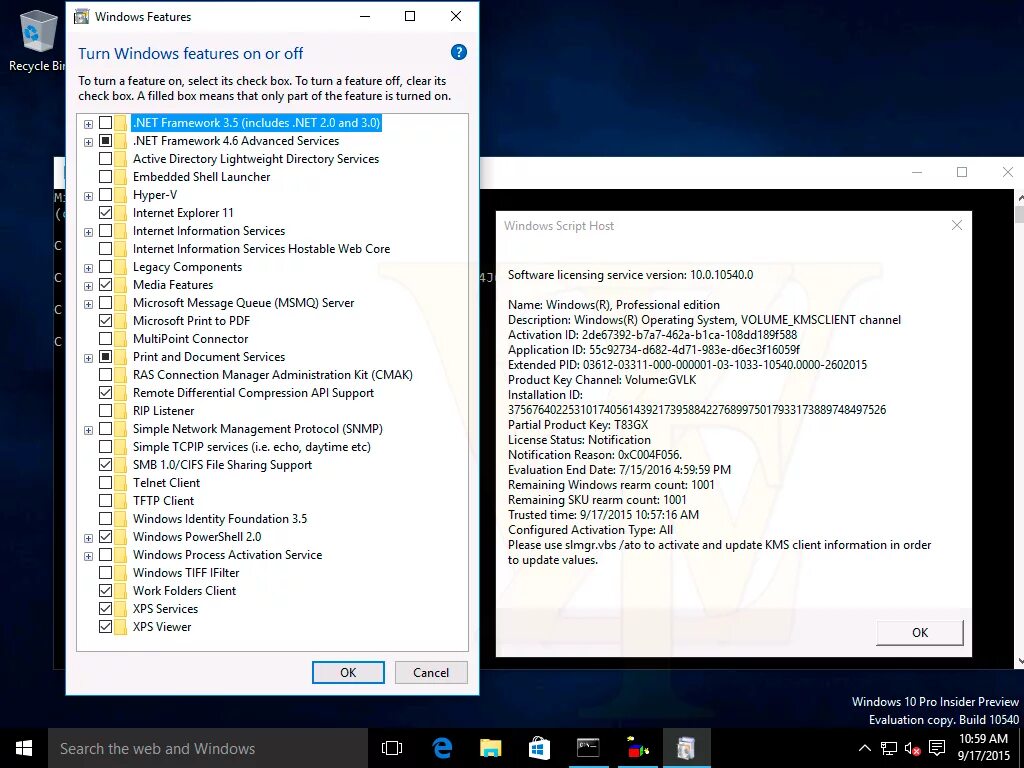The height and width of the screenshot is (768, 1024).
Task: Open the Start menu
Action: pos(24,748)
